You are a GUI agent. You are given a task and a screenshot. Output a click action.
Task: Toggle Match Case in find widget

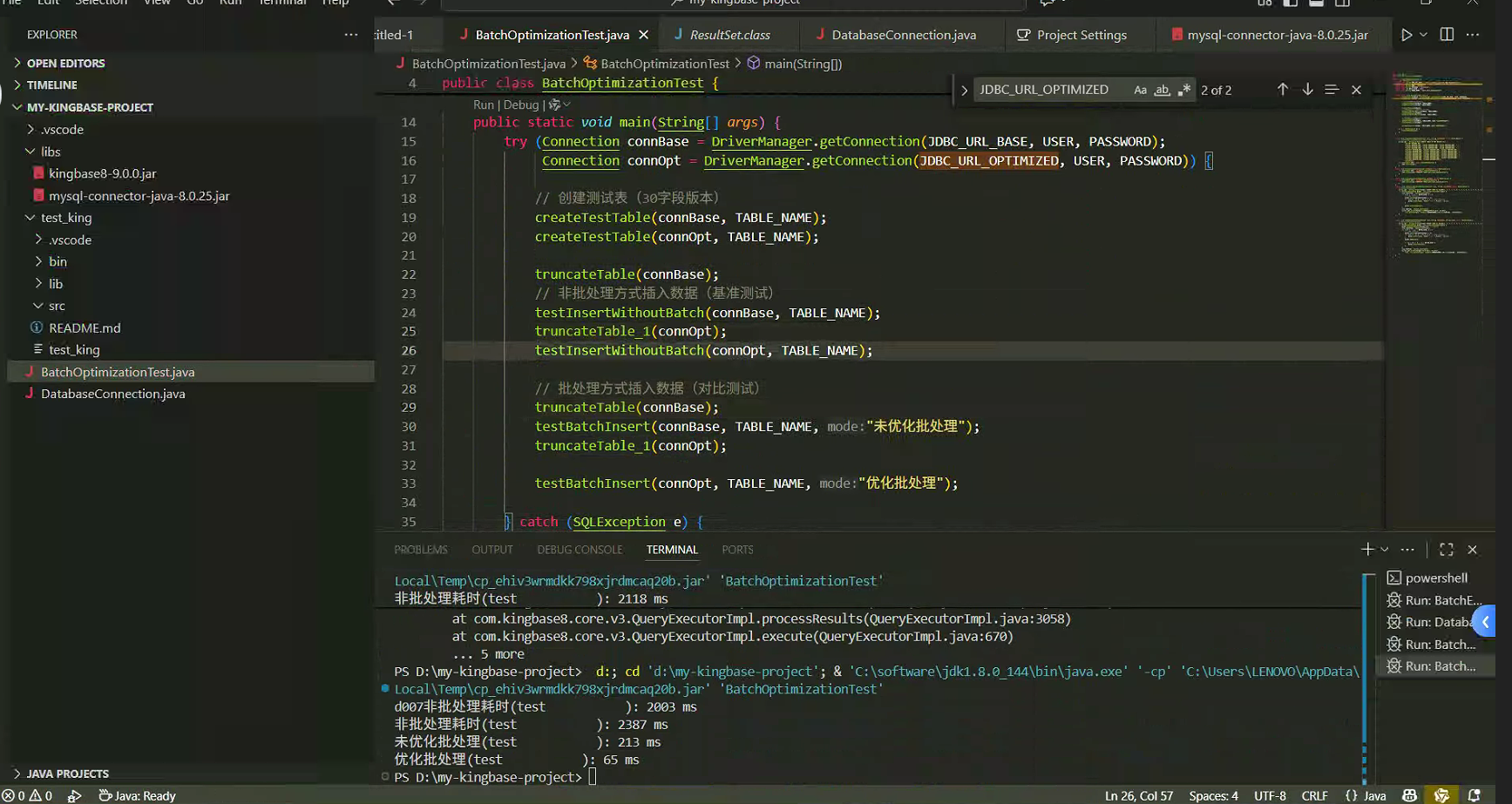(x=1140, y=90)
